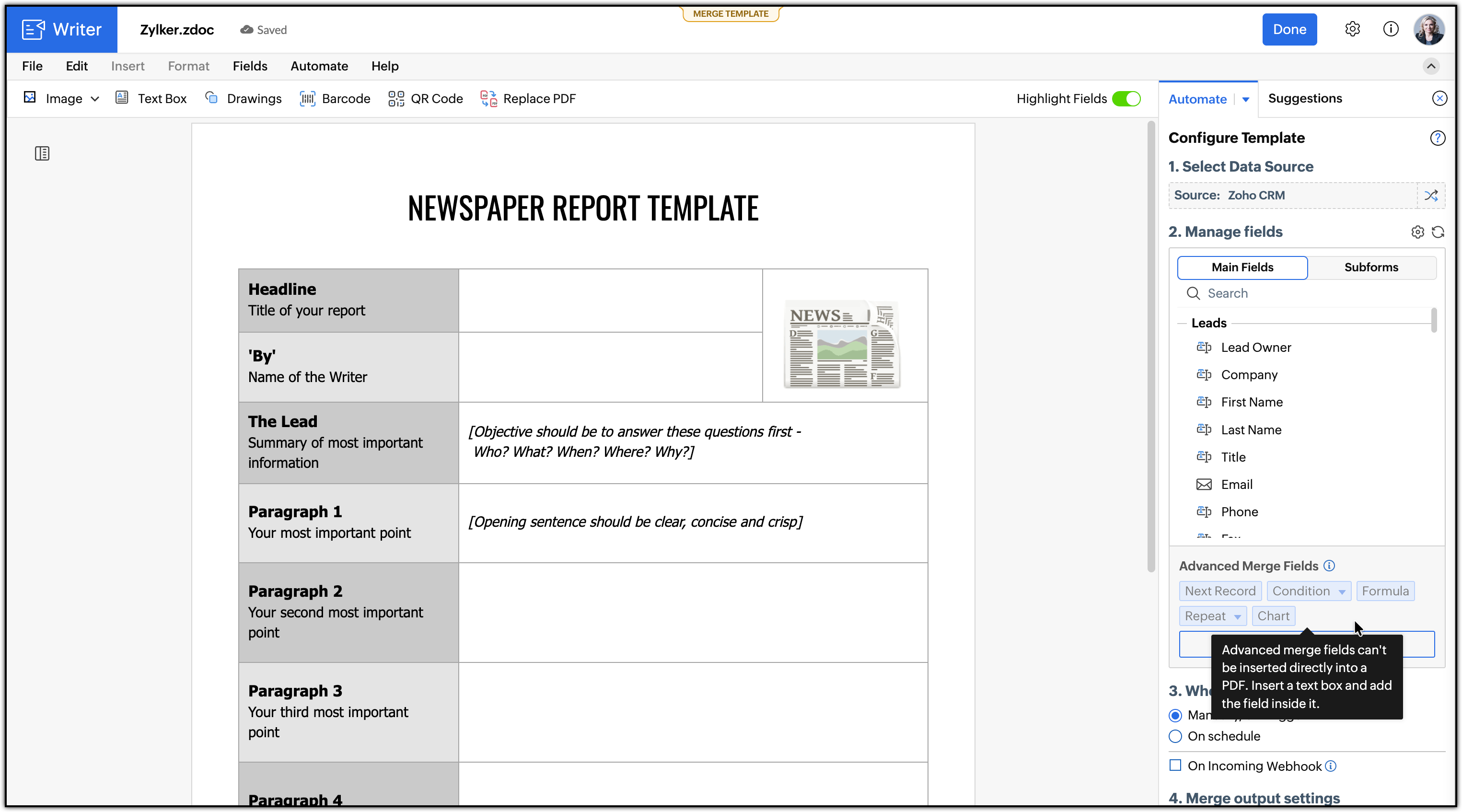Open the document outline panel icon
This screenshot has width=1462, height=812.
coord(42,153)
